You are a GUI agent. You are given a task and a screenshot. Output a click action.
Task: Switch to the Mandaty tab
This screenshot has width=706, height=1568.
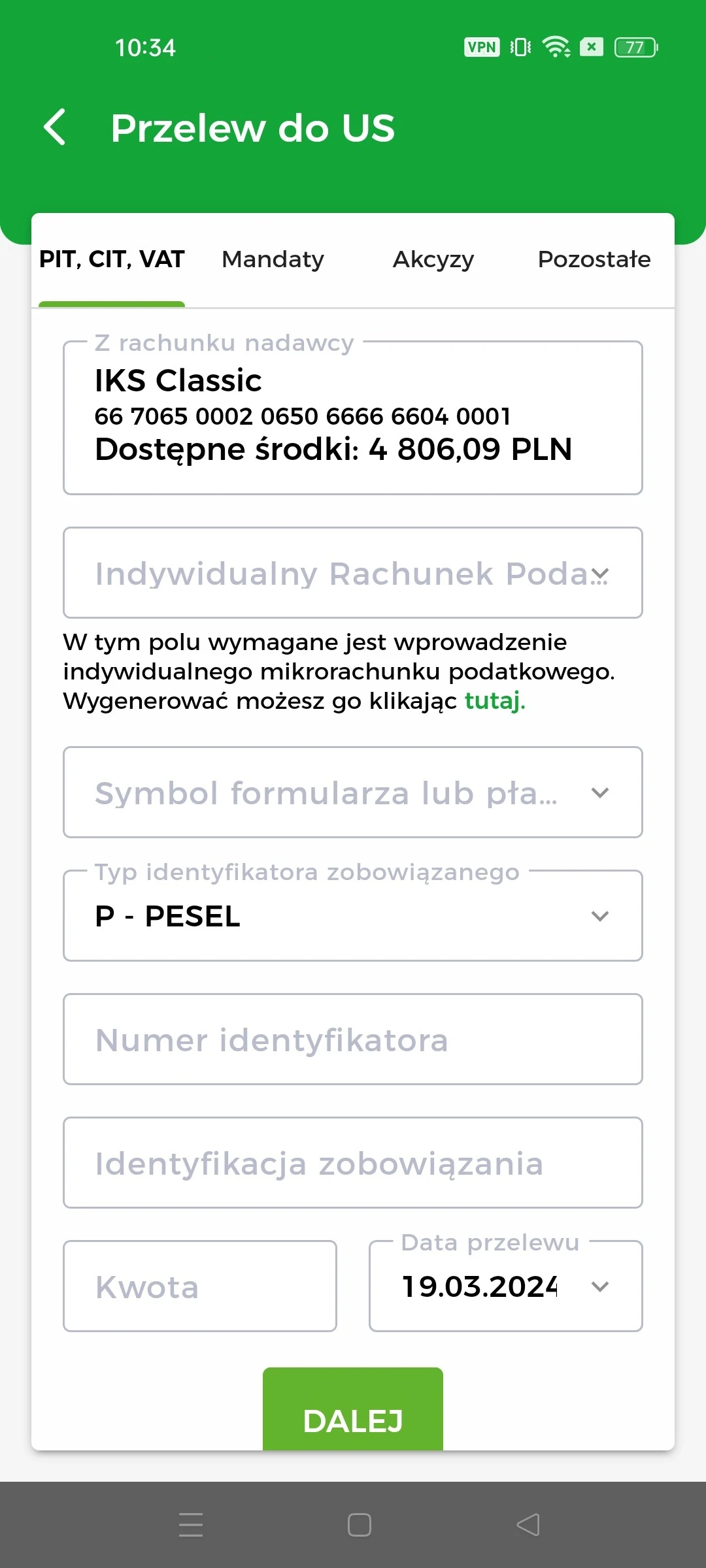click(273, 259)
